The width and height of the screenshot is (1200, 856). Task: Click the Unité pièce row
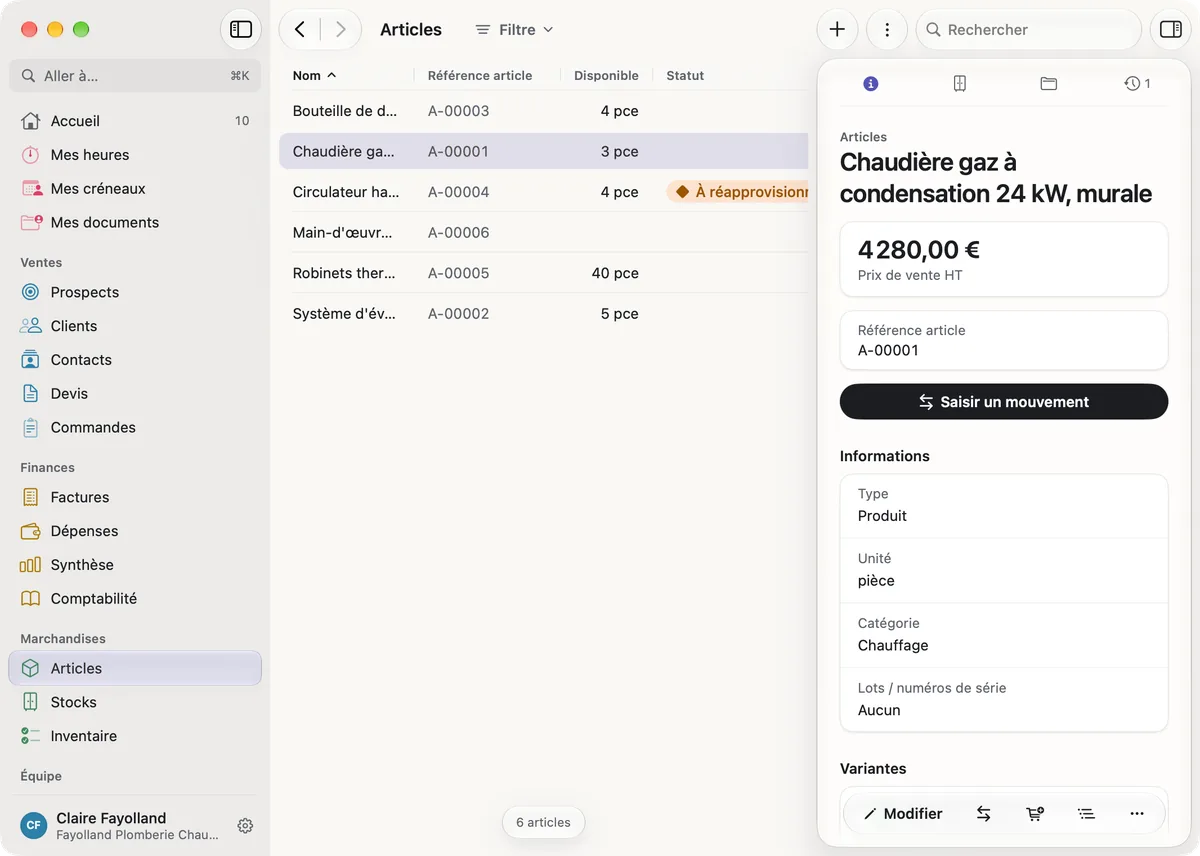pyautogui.click(x=1004, y=570)
